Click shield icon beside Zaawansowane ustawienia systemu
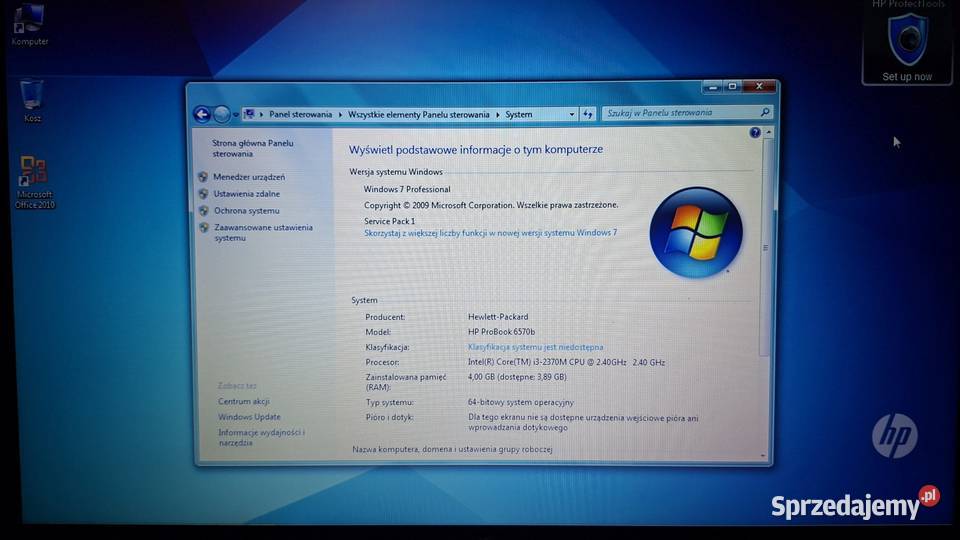This screenshot has width=960, height=540. tap(204, 227)
